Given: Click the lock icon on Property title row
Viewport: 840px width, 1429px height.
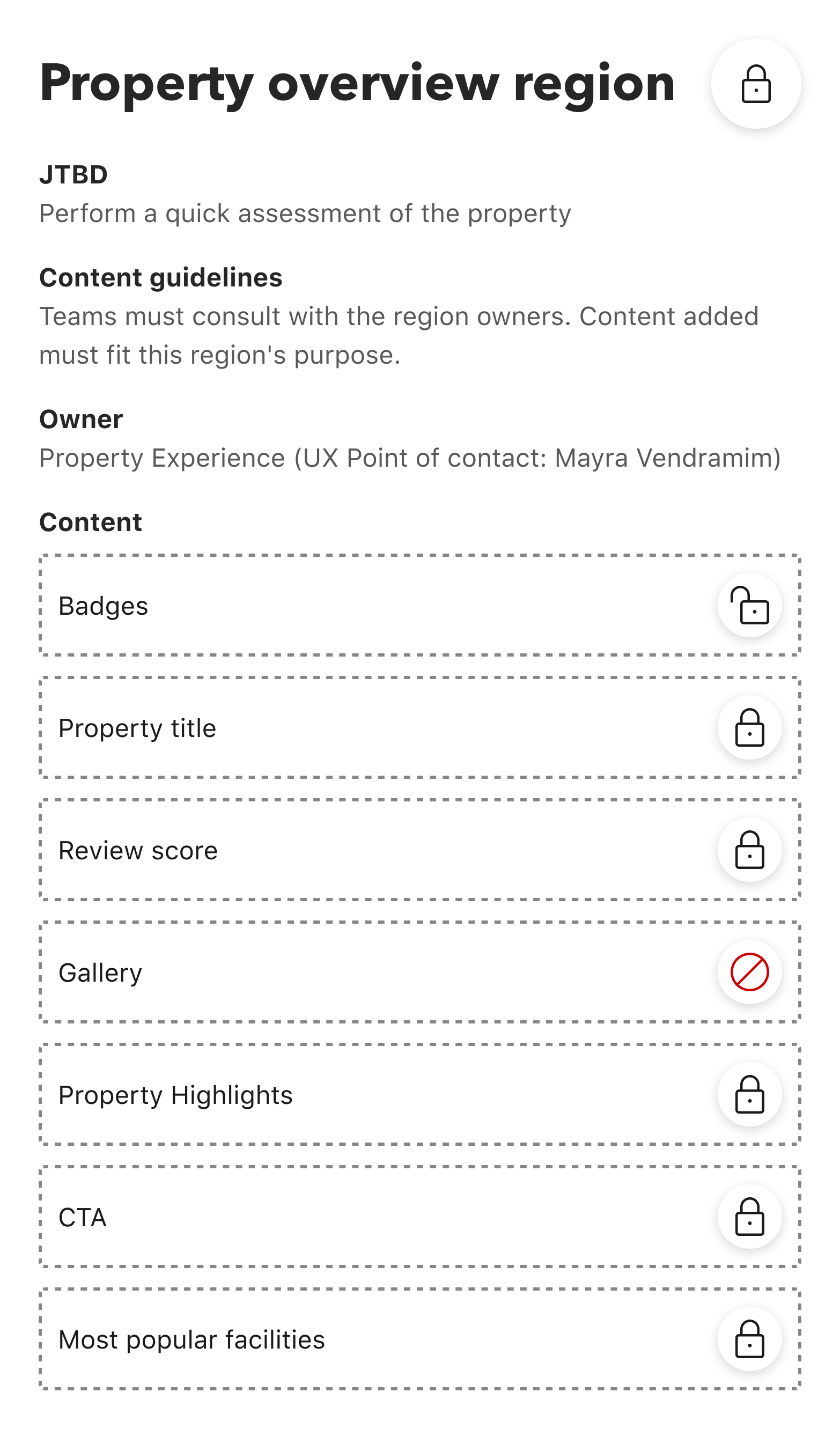Looking at the screenshot, I should (749, 727).
